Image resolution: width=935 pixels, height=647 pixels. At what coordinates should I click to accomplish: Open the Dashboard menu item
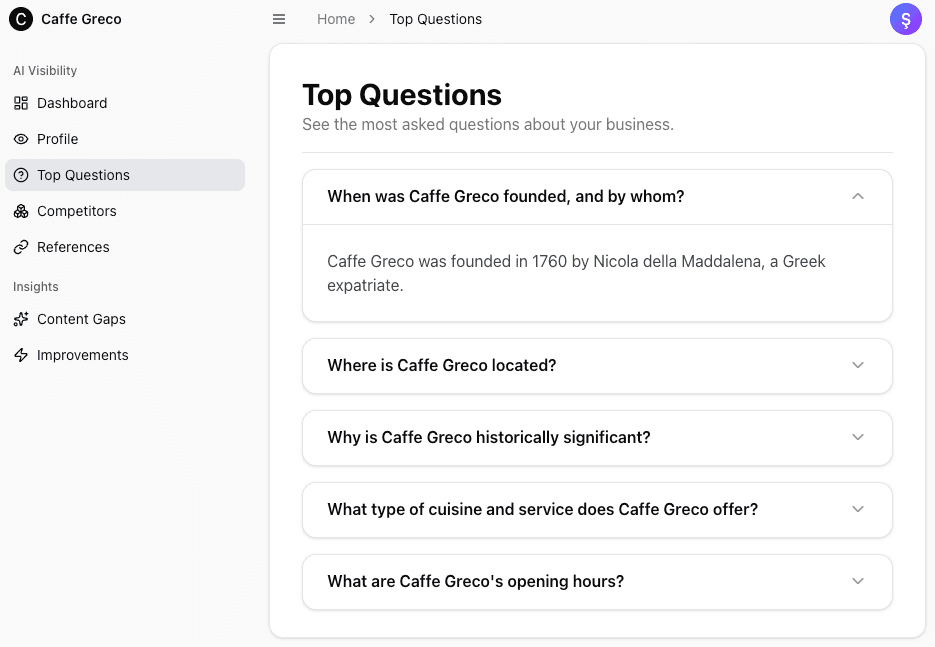click(72, 103)
